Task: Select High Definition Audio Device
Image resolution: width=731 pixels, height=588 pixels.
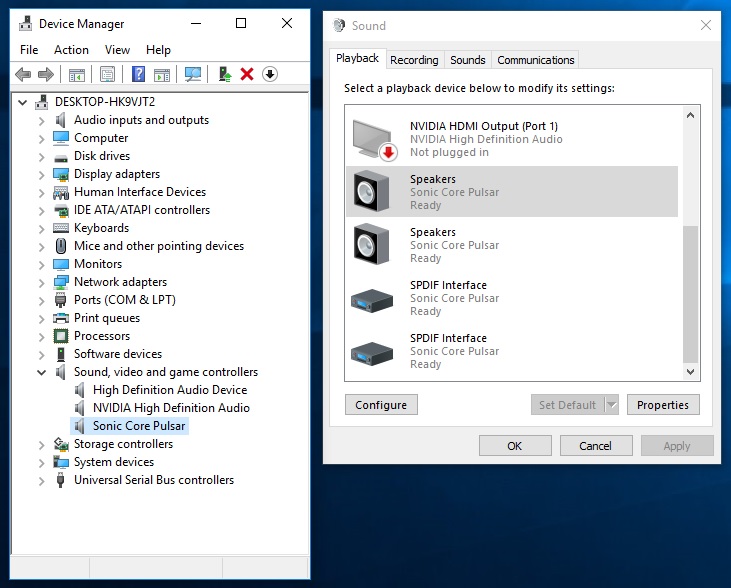Action: [x=170, y=390]
